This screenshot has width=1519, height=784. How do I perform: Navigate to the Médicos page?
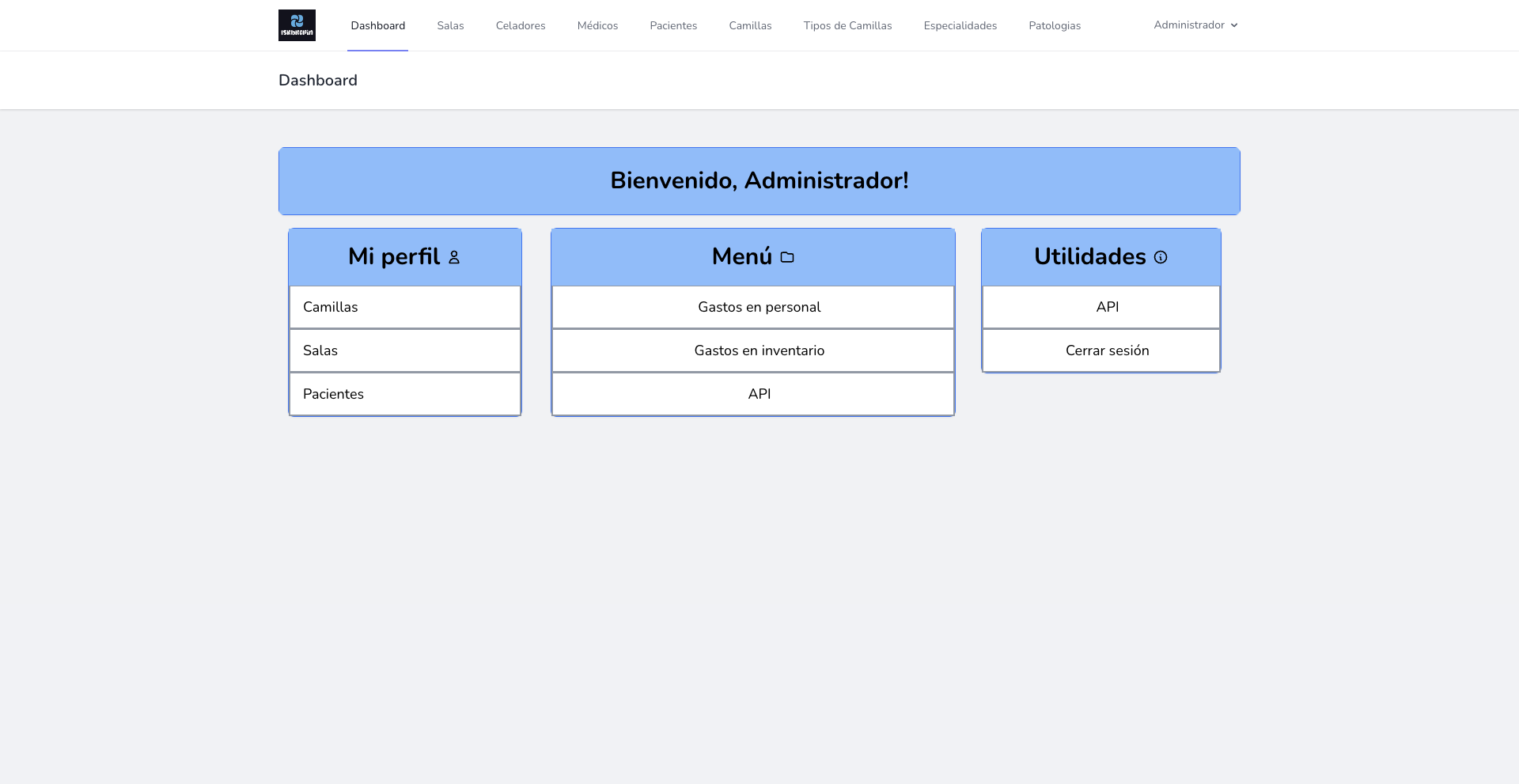coord(597,25)
